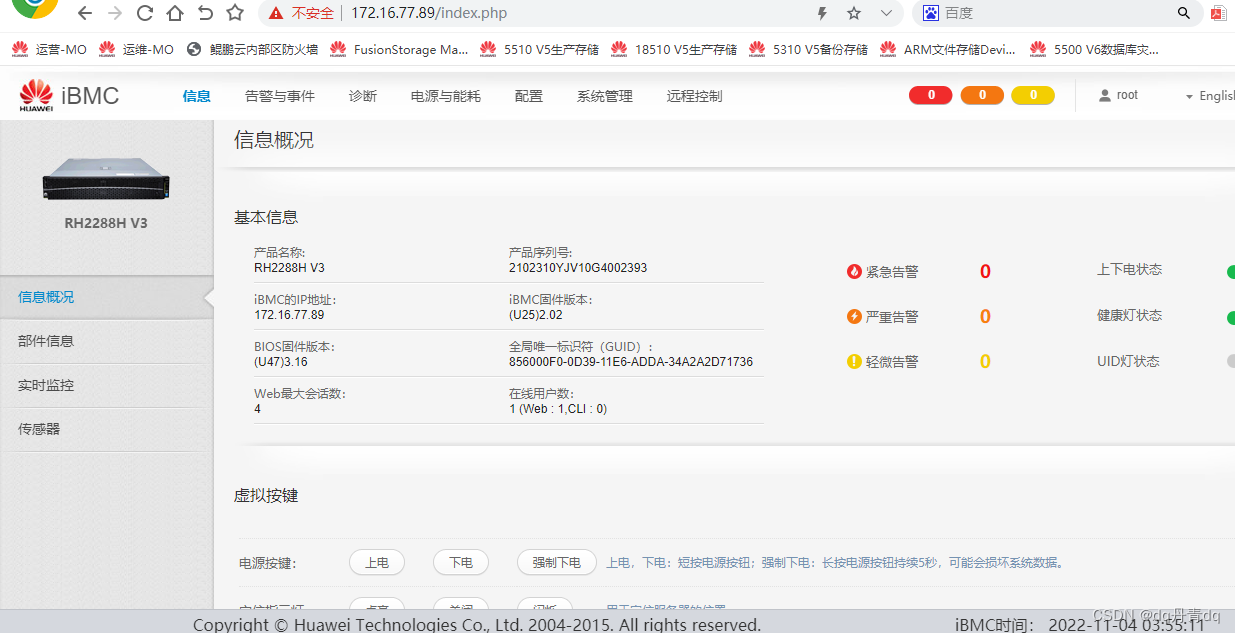
Task: Click the orange 严重告警 major alarm icon
Action: point(854,317)
